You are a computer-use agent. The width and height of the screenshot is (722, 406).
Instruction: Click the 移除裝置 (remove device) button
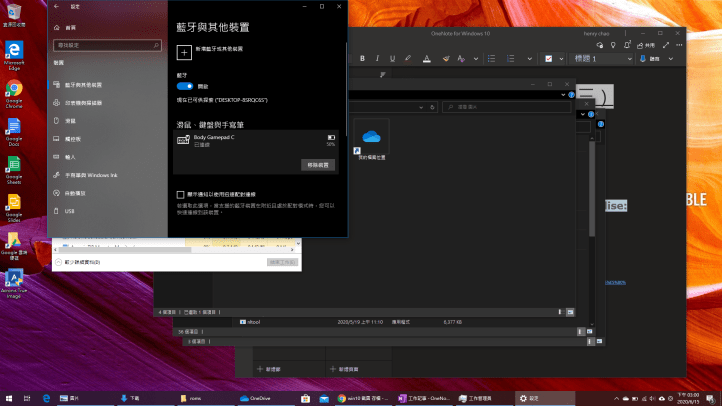317,164
